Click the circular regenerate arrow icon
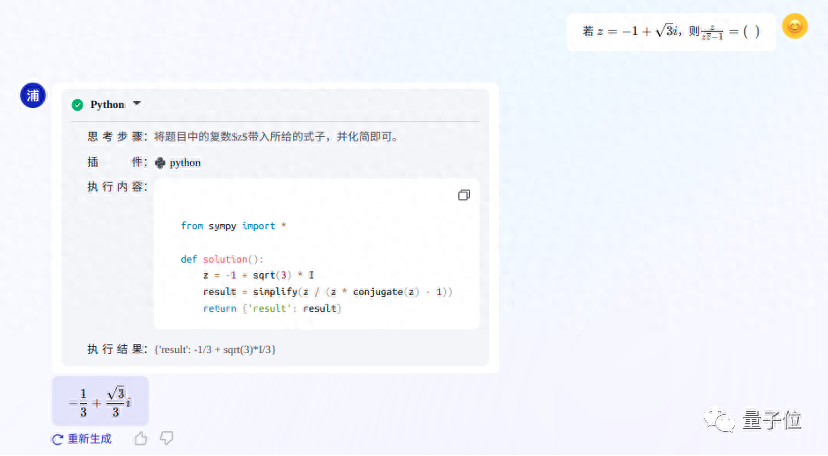Viewport: 828px width, 456px height. point(58,439)
